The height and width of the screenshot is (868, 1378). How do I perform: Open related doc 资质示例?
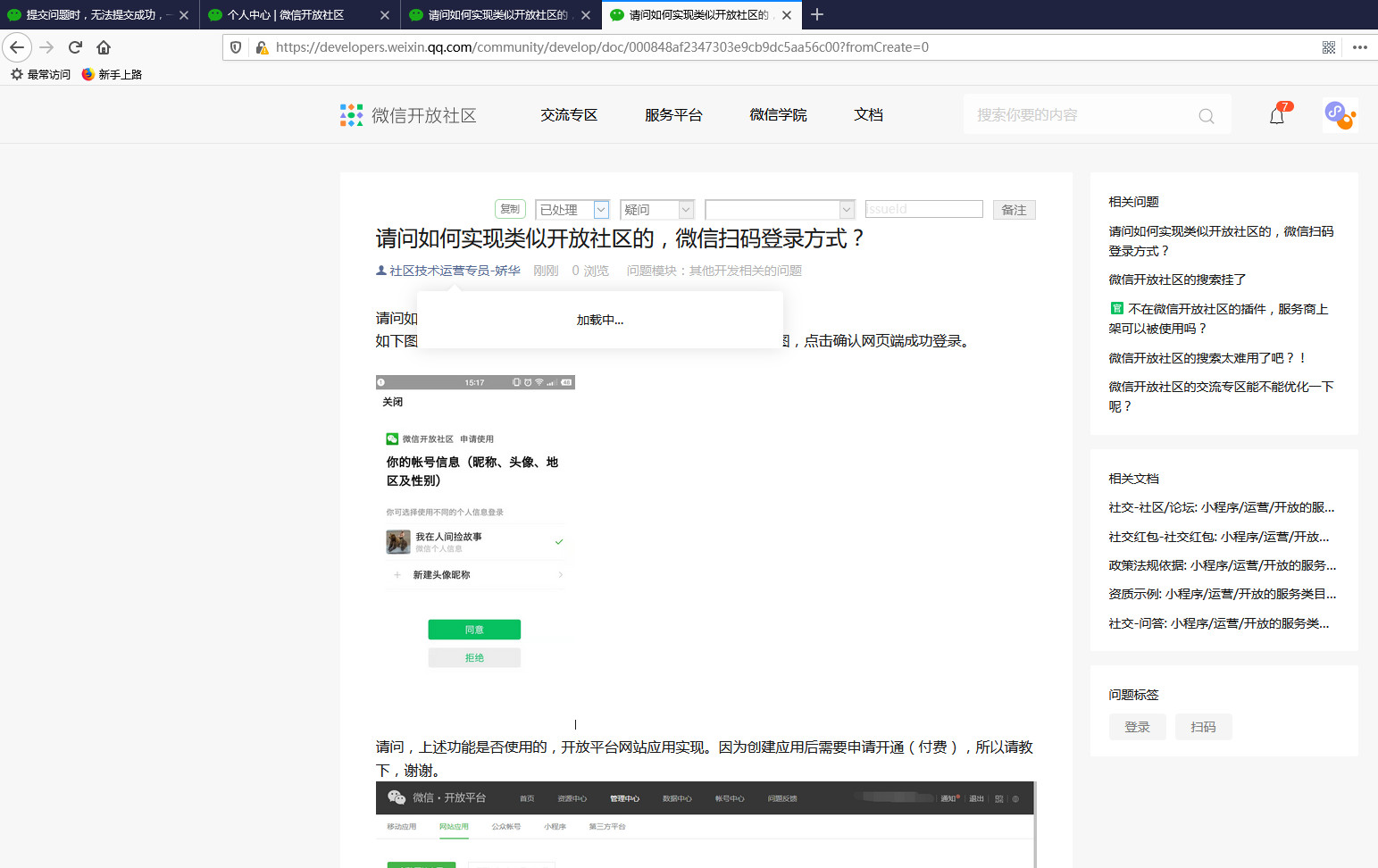[x=1223, y=594]
